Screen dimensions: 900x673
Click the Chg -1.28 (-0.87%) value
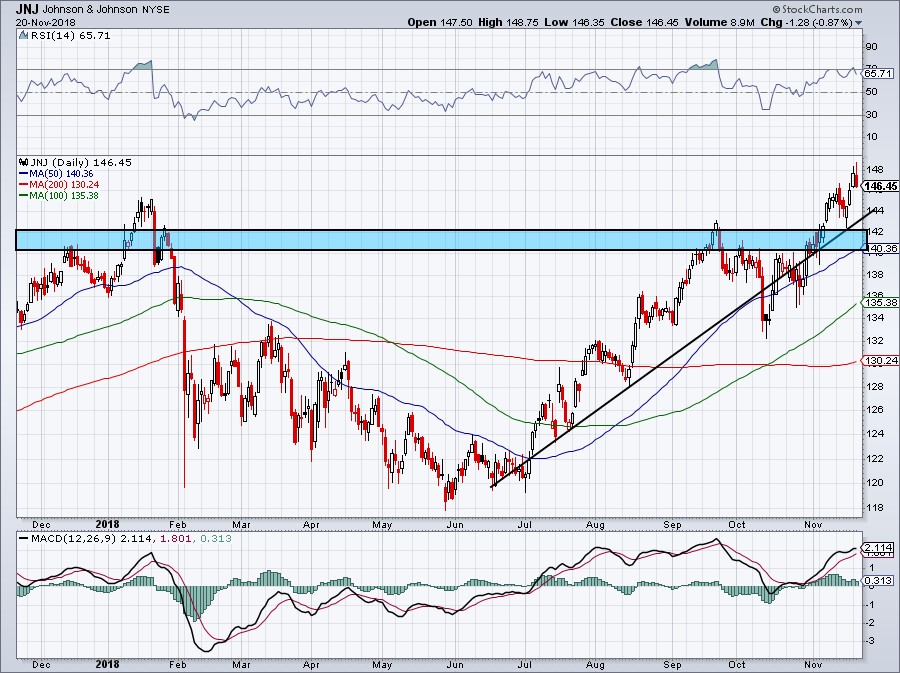point(806,22)
